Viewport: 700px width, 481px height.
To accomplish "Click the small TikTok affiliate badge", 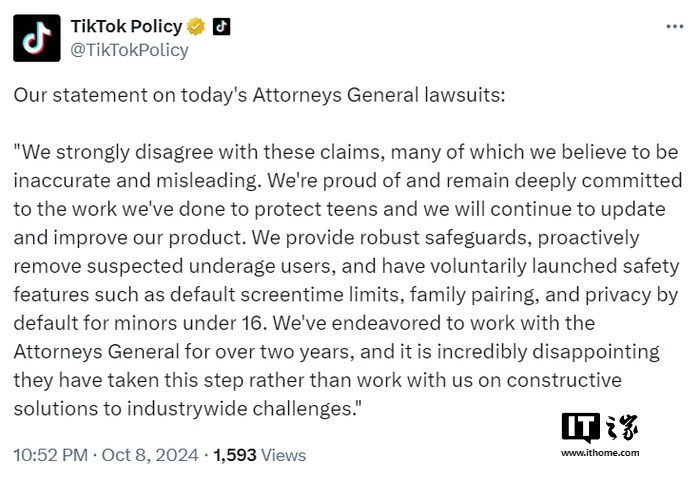I will [221, 26].
